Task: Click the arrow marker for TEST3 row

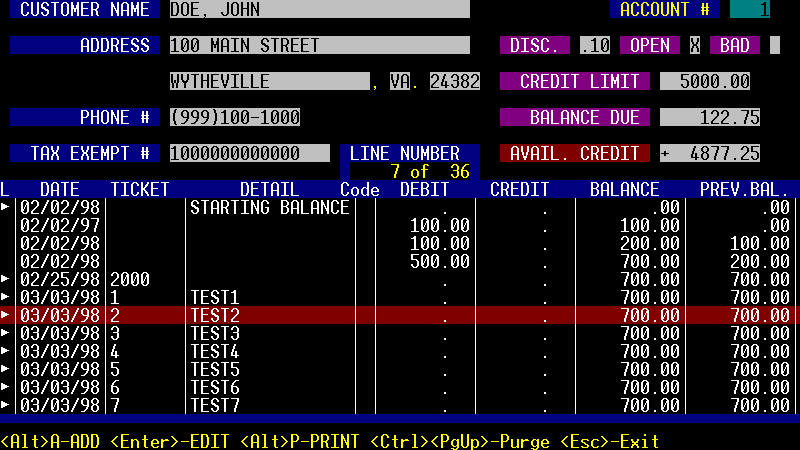Action: point(5,333)
